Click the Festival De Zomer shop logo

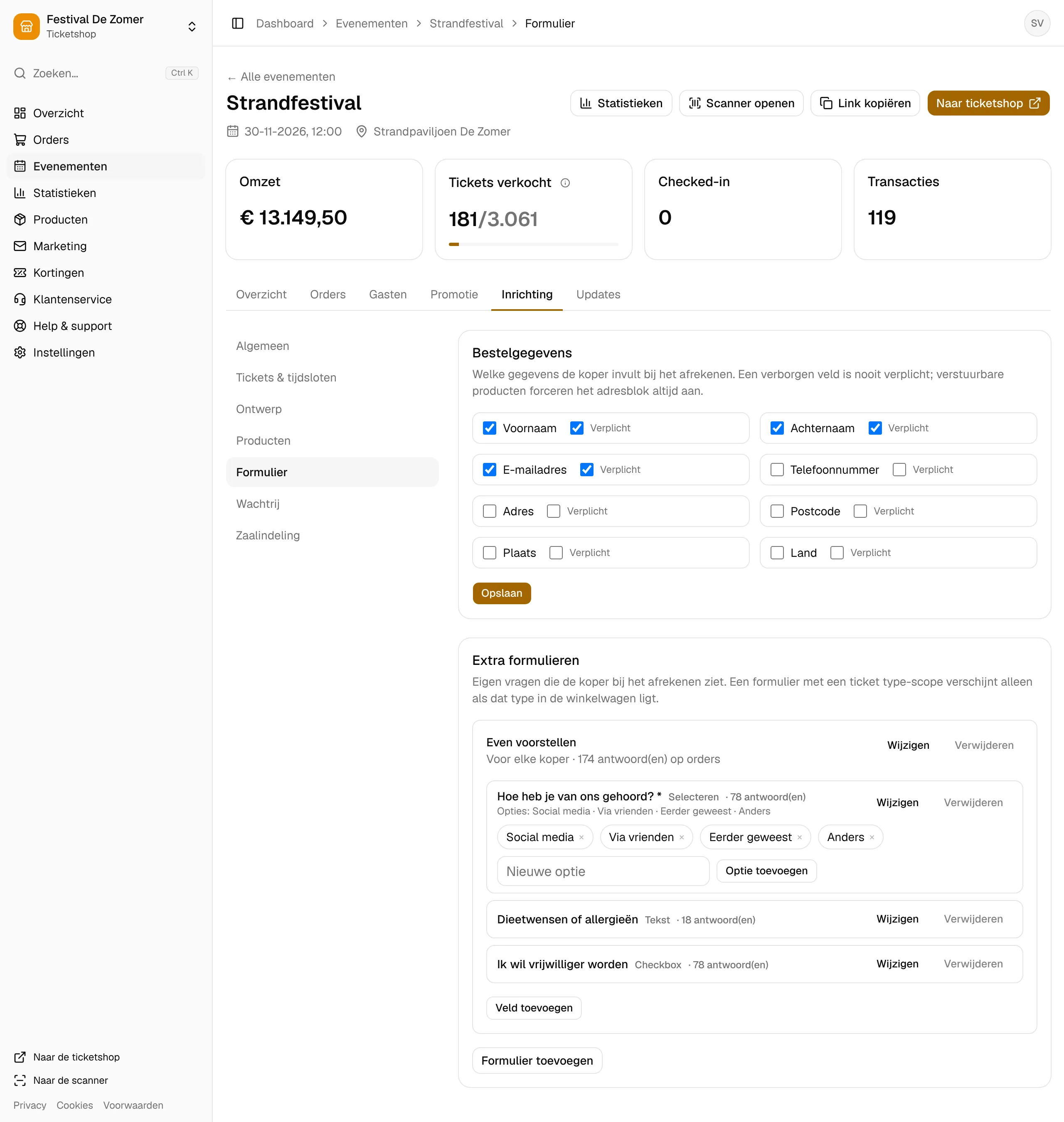[x=26, y=27]
